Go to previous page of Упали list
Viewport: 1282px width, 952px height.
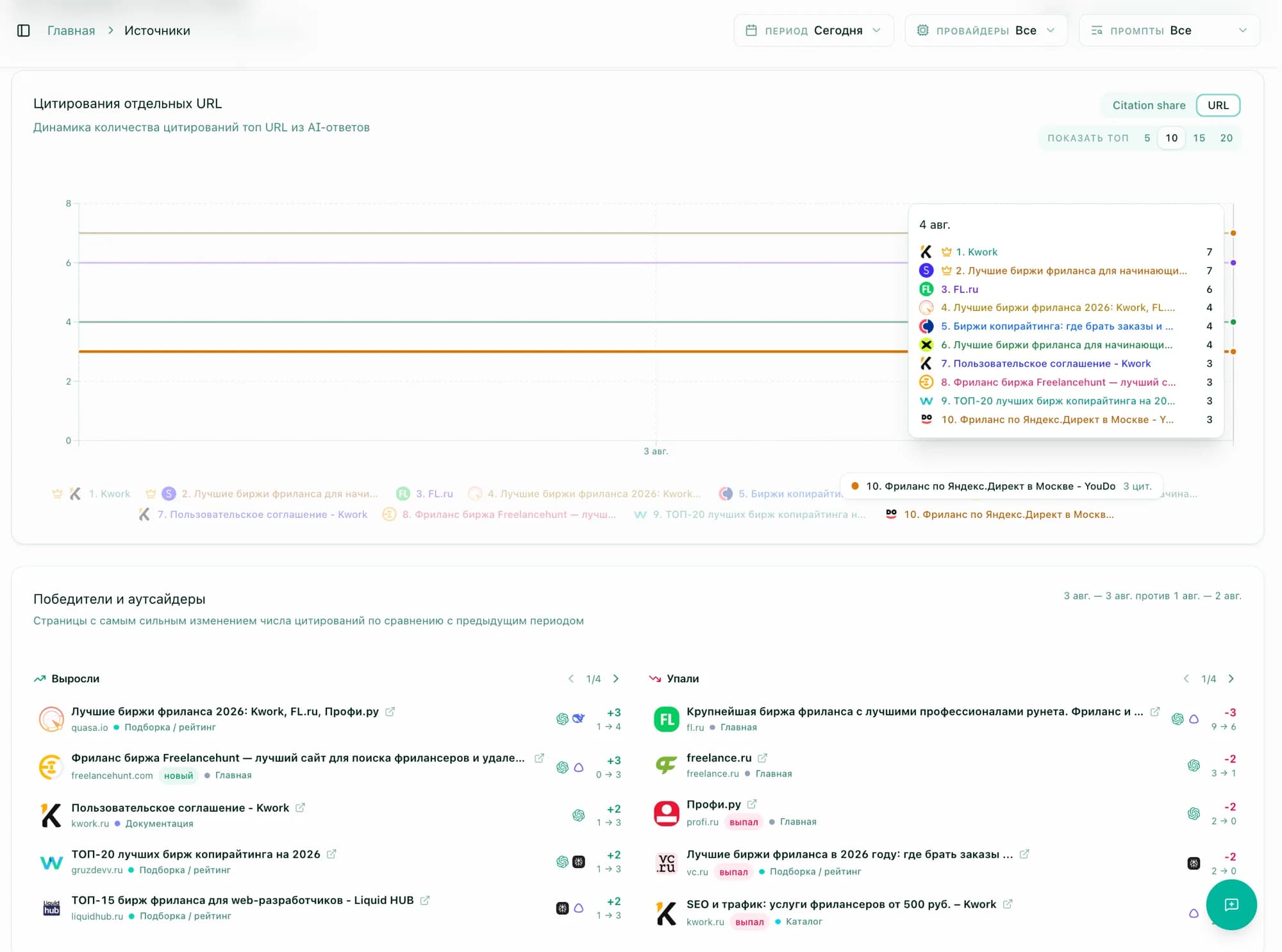pos(1186,678)
